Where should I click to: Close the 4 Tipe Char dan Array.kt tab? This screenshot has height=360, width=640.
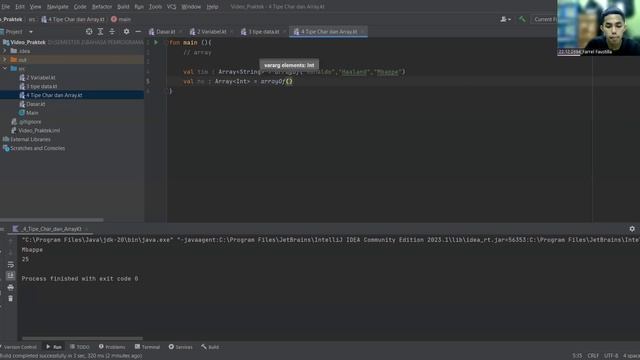coord(362,31)
